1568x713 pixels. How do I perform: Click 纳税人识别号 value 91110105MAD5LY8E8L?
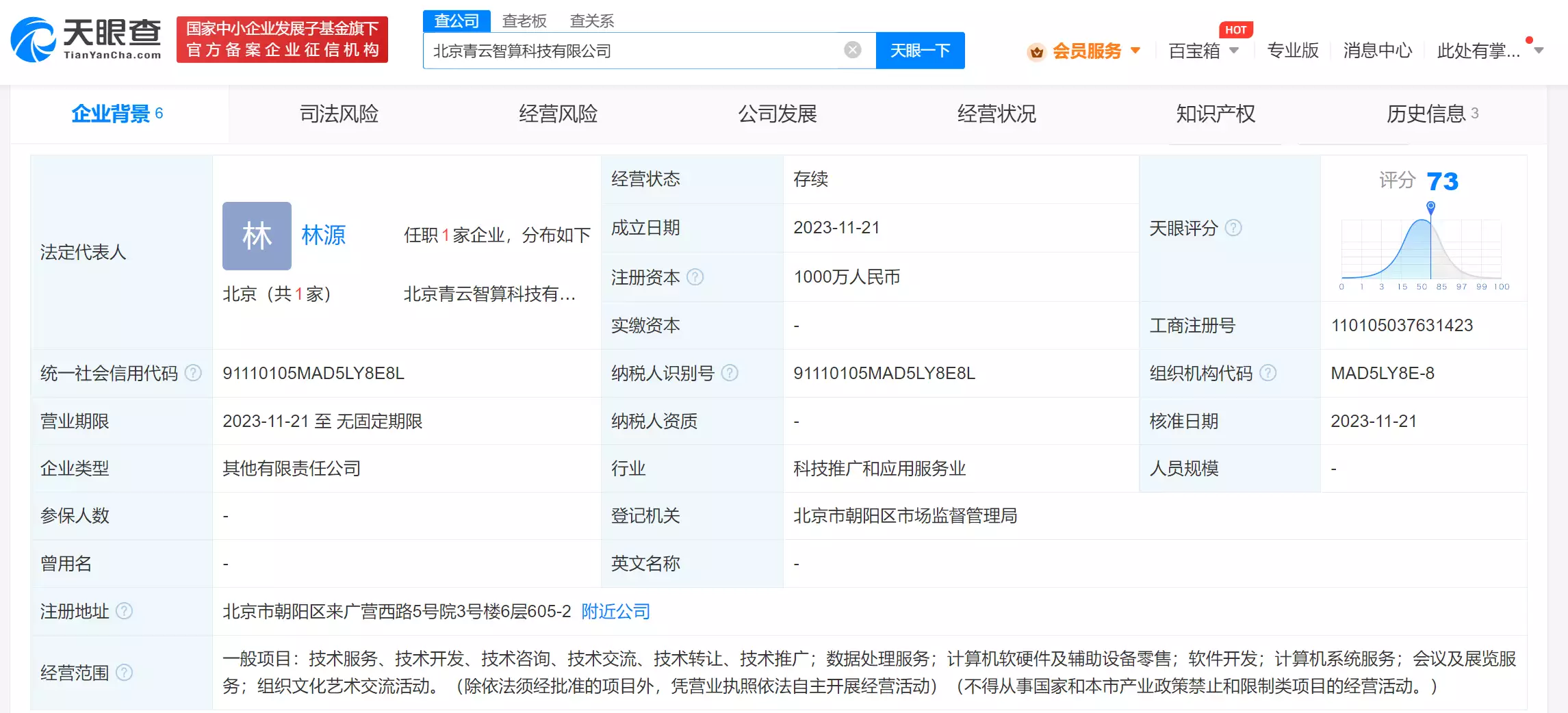point(884,373)
